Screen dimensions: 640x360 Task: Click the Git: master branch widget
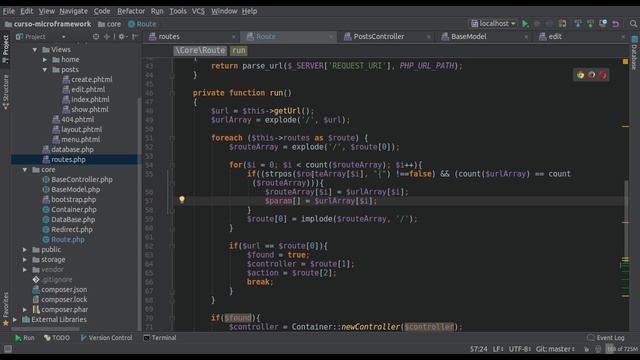555,349
